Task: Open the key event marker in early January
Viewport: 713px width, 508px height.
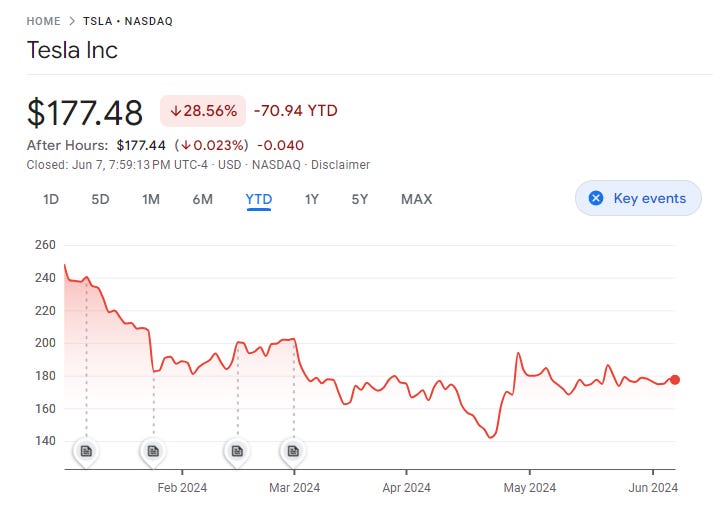Action: [86, 451]
